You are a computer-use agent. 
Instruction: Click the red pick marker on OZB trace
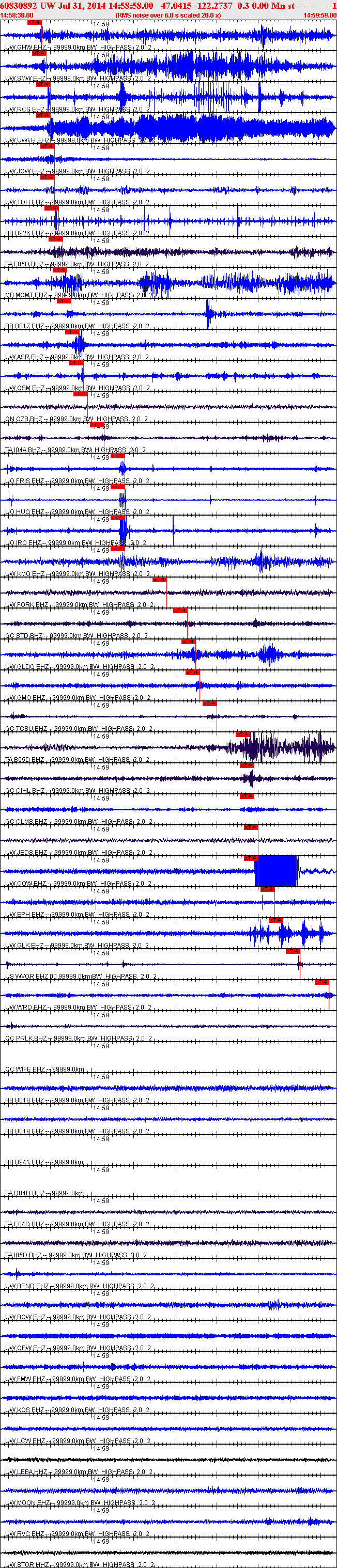81,394
